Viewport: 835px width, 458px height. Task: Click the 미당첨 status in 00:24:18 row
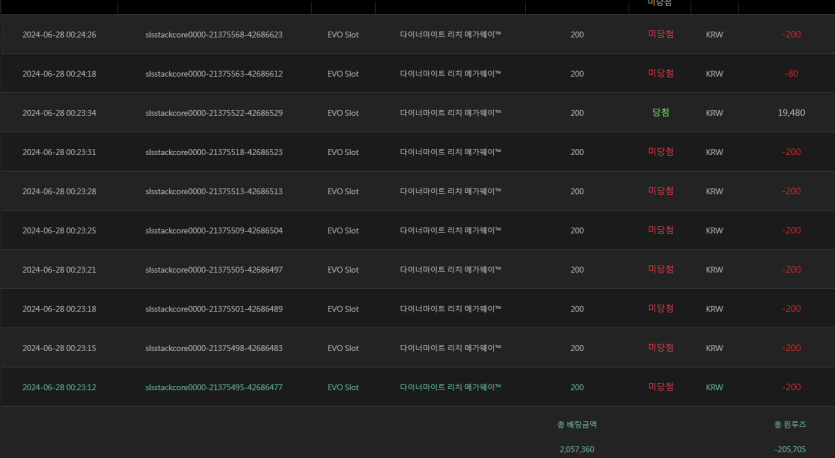[661, 73]
